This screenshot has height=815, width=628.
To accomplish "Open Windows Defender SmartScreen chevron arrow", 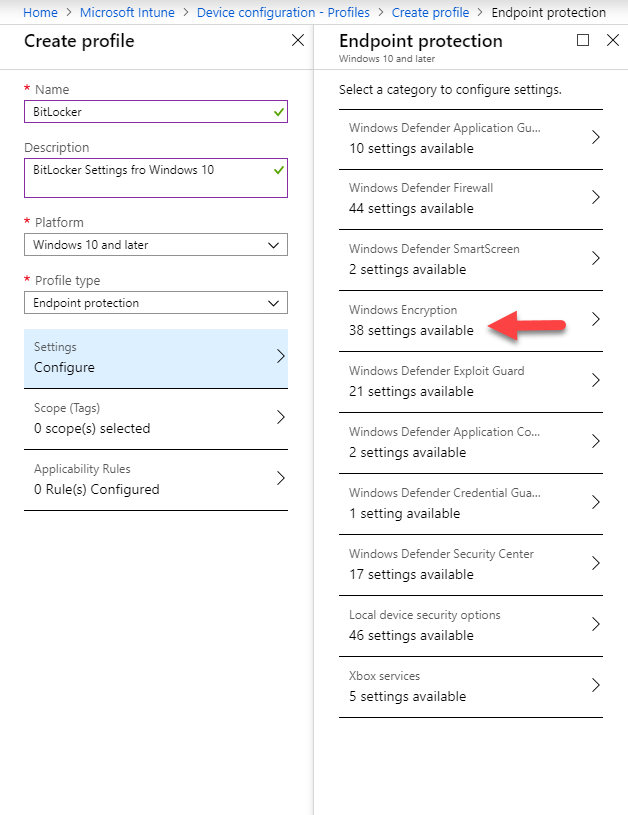I will (x=596, y=258).
